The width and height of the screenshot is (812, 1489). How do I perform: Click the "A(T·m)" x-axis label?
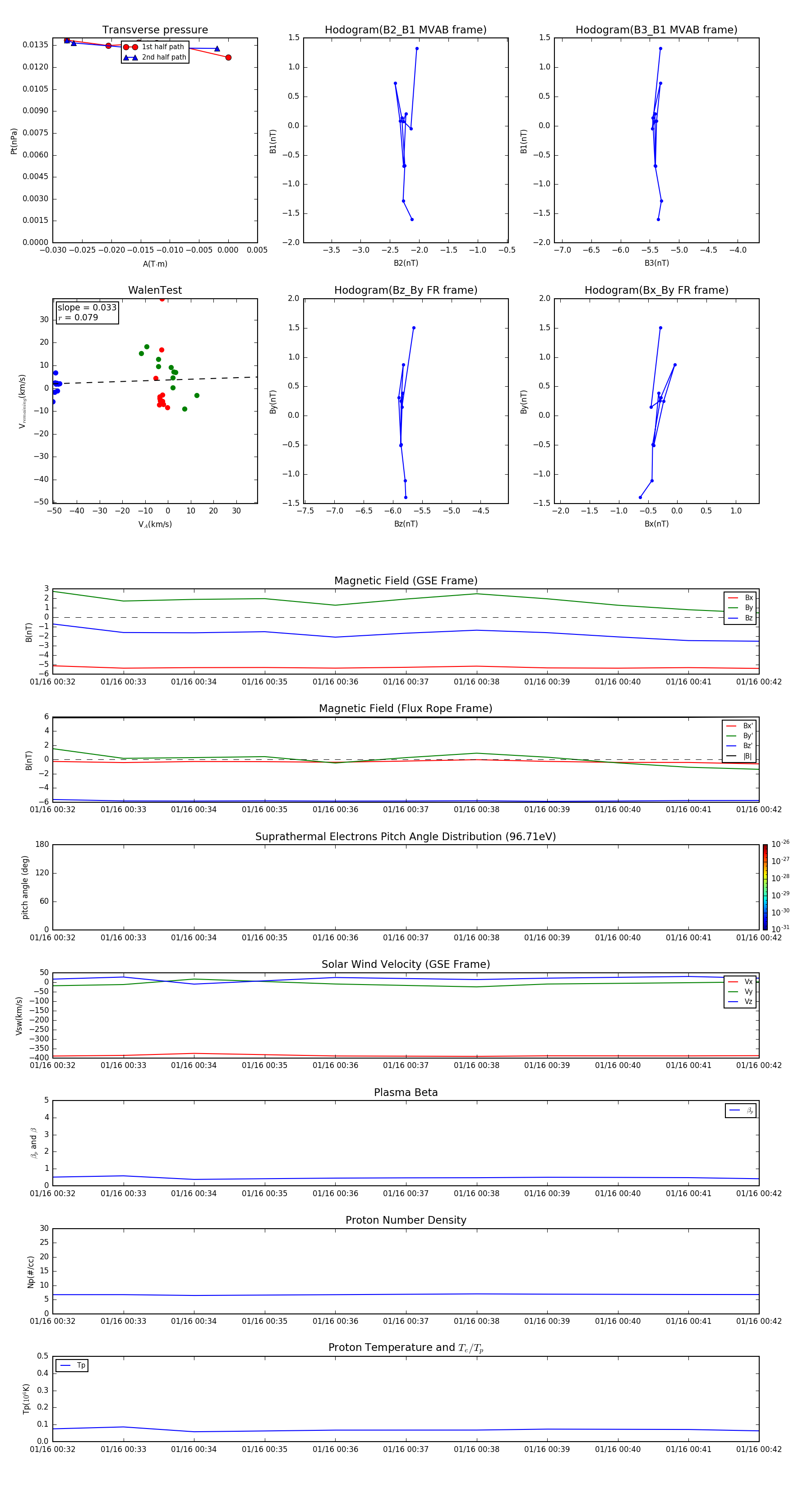coord(155,264)
